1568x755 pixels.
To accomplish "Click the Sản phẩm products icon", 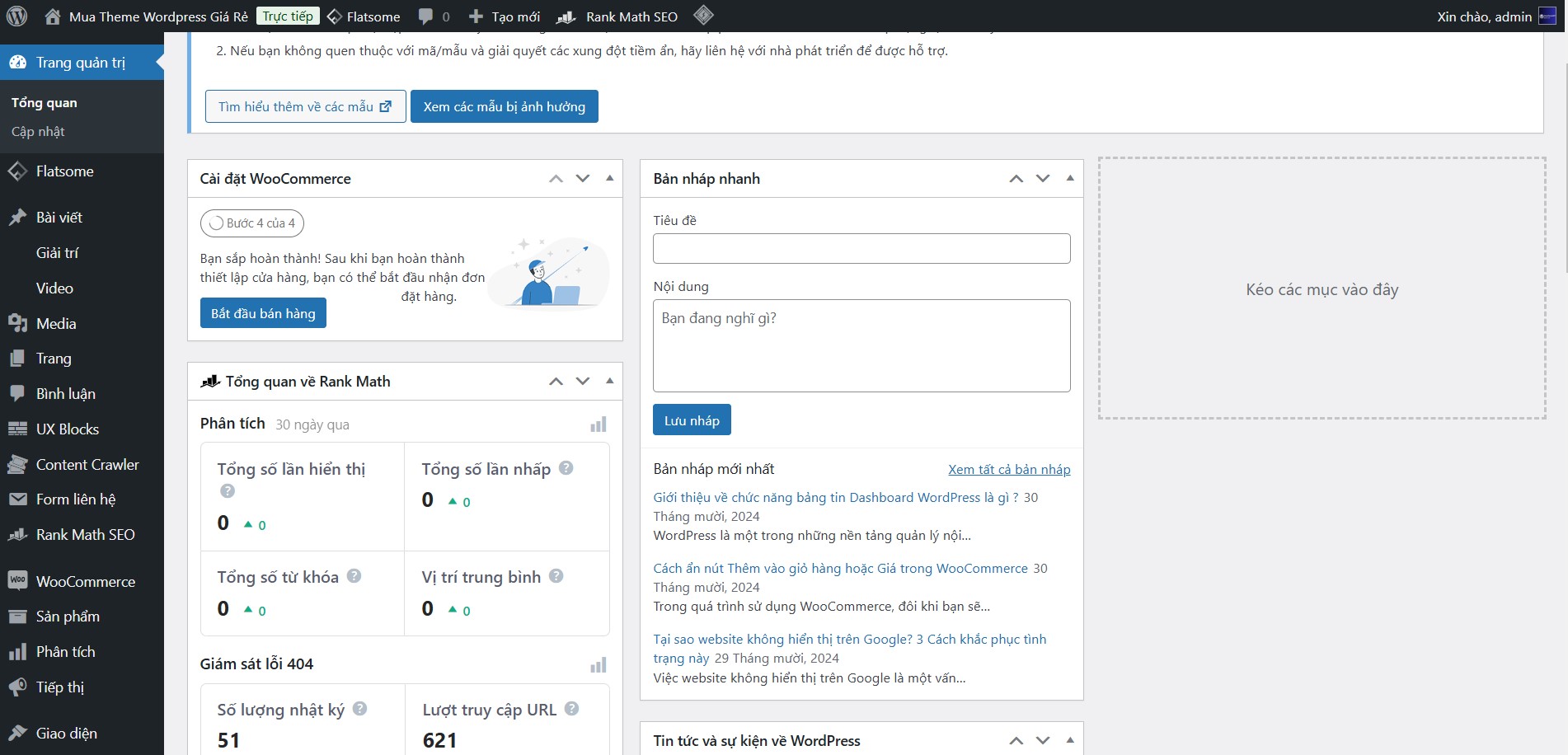I will [x=17, y=617].
